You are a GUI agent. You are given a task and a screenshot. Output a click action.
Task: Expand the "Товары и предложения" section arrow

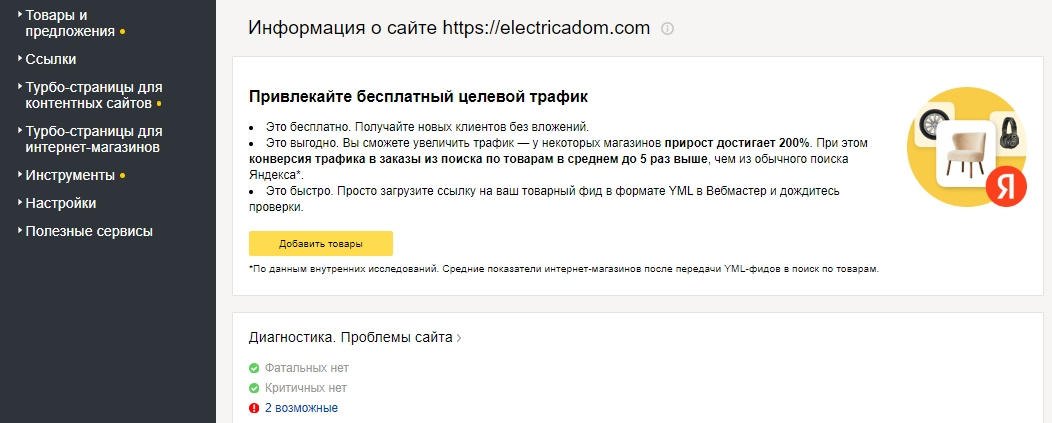coord(20,16)
